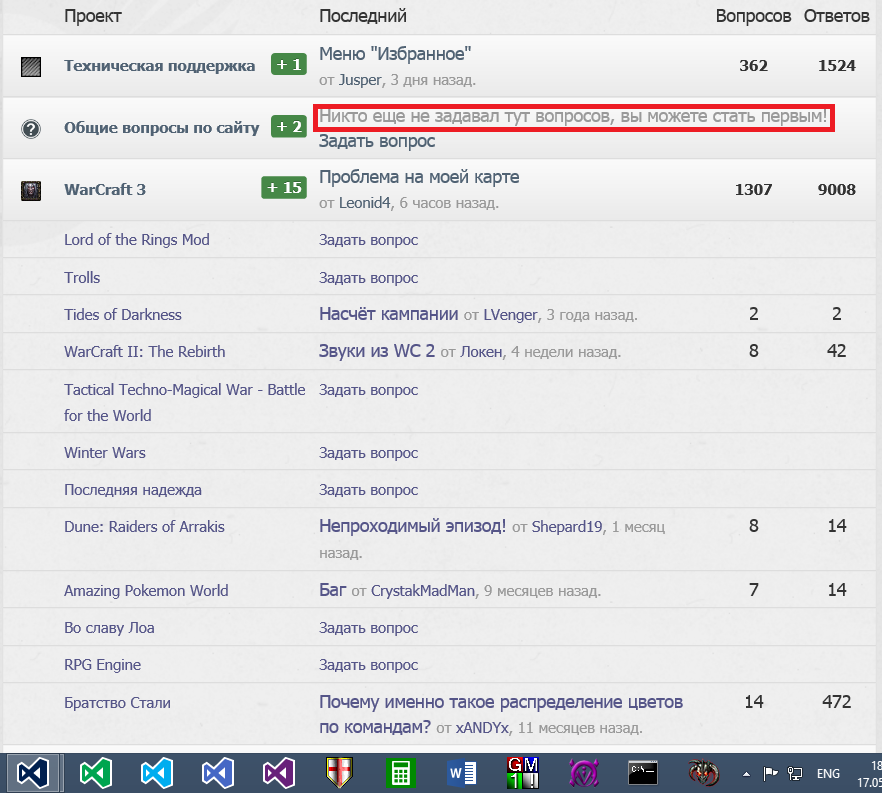Viewport: 882px width, 793px height.
Task: Launch the green calculator taskbar icon
Action: pos(400,773)
